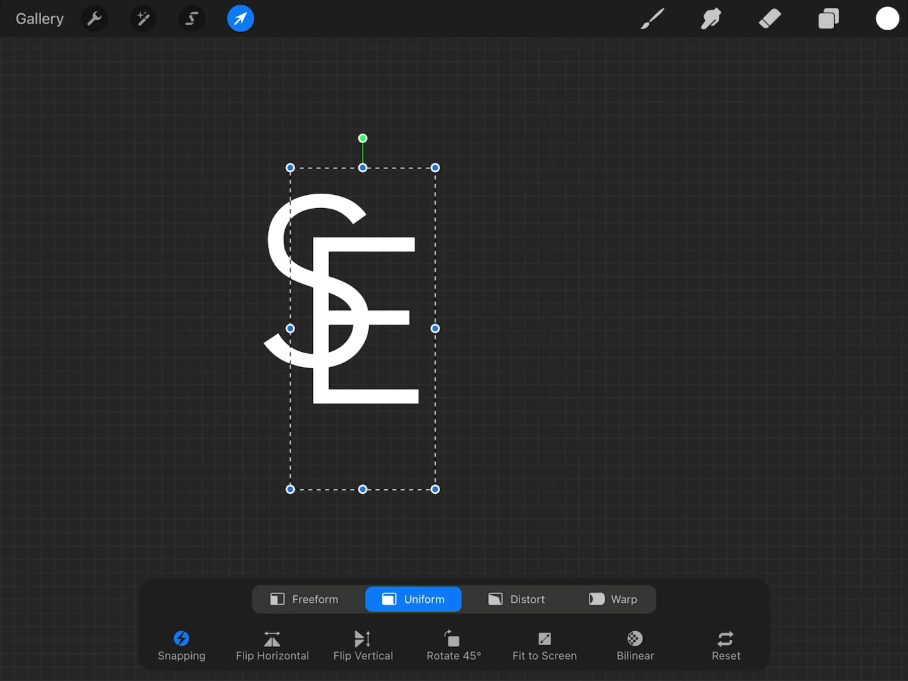Select the Uniform transform mode

[x=413, y=599]
